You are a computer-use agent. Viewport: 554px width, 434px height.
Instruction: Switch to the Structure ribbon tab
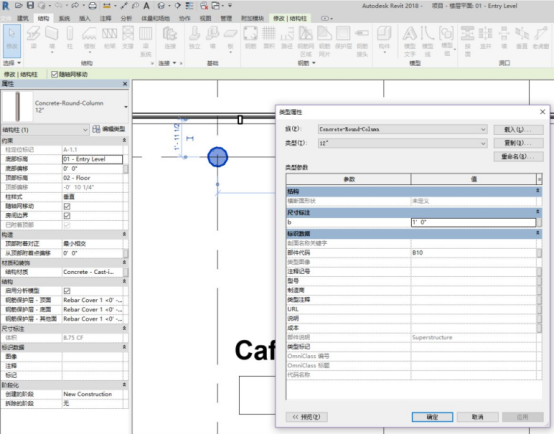[43, 18]
